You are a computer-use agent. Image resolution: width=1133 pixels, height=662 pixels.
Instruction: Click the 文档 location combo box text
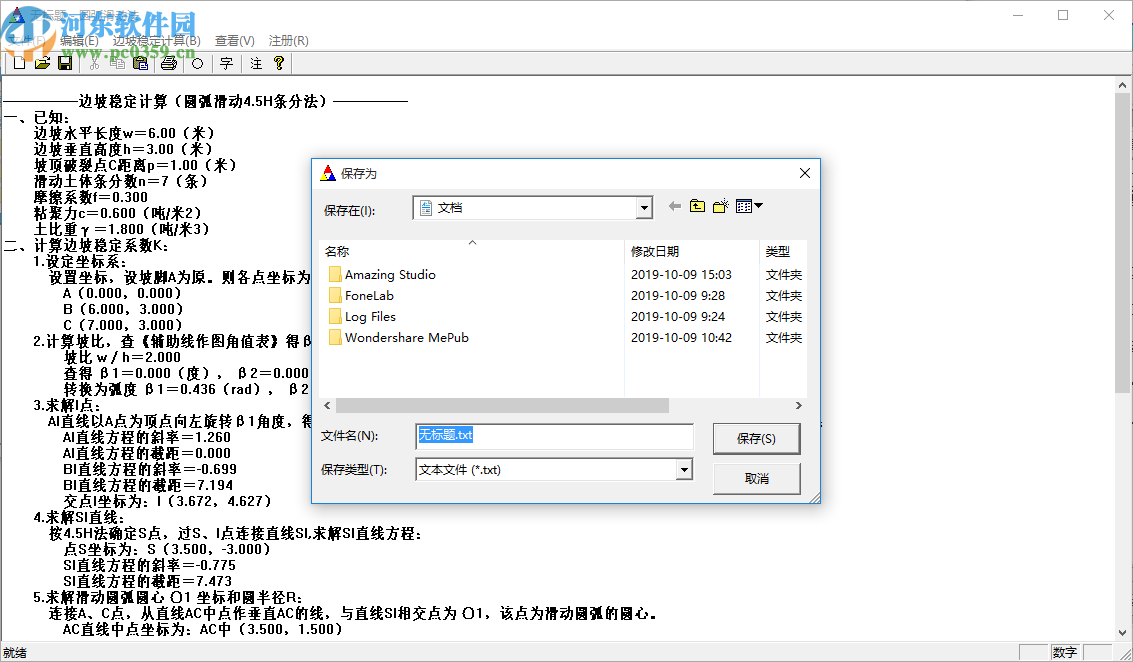coord(449,208)
